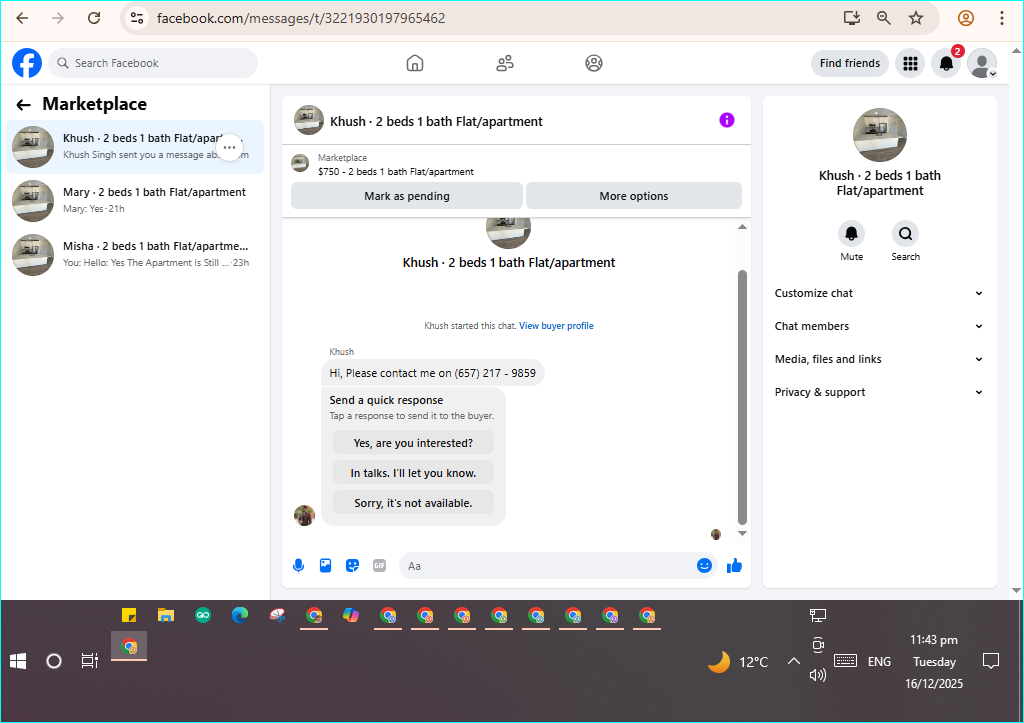Screen dimensions: 1024x723
Task: Click the Facebook logo
Action: (x=27, y=63)
